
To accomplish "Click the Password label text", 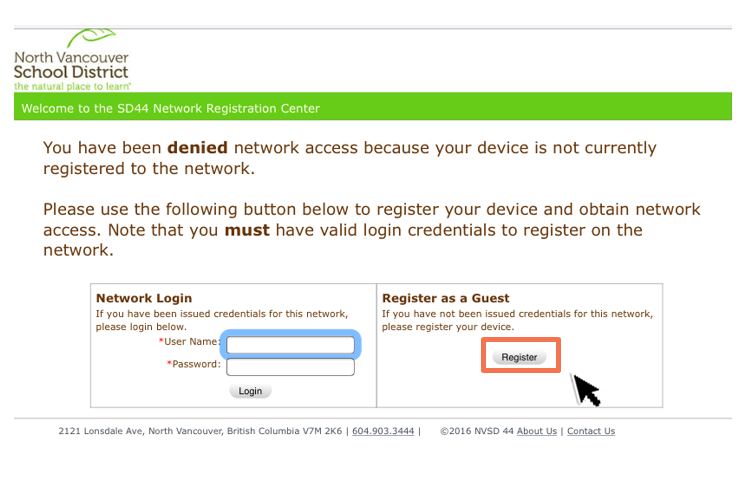I will pyautogui.click(x=195, y=364).
